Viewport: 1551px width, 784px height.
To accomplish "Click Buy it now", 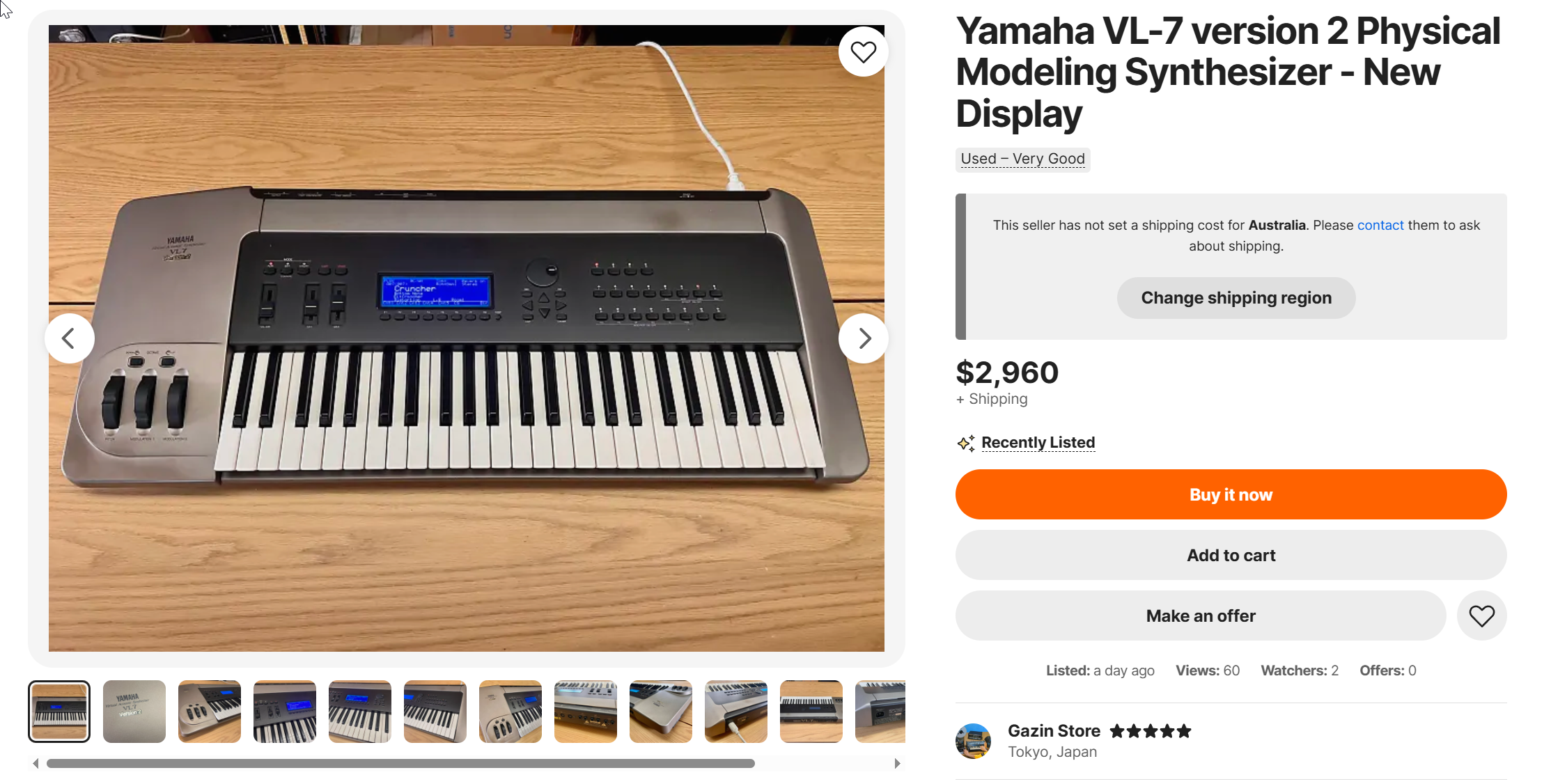I will coord(1231,494).
